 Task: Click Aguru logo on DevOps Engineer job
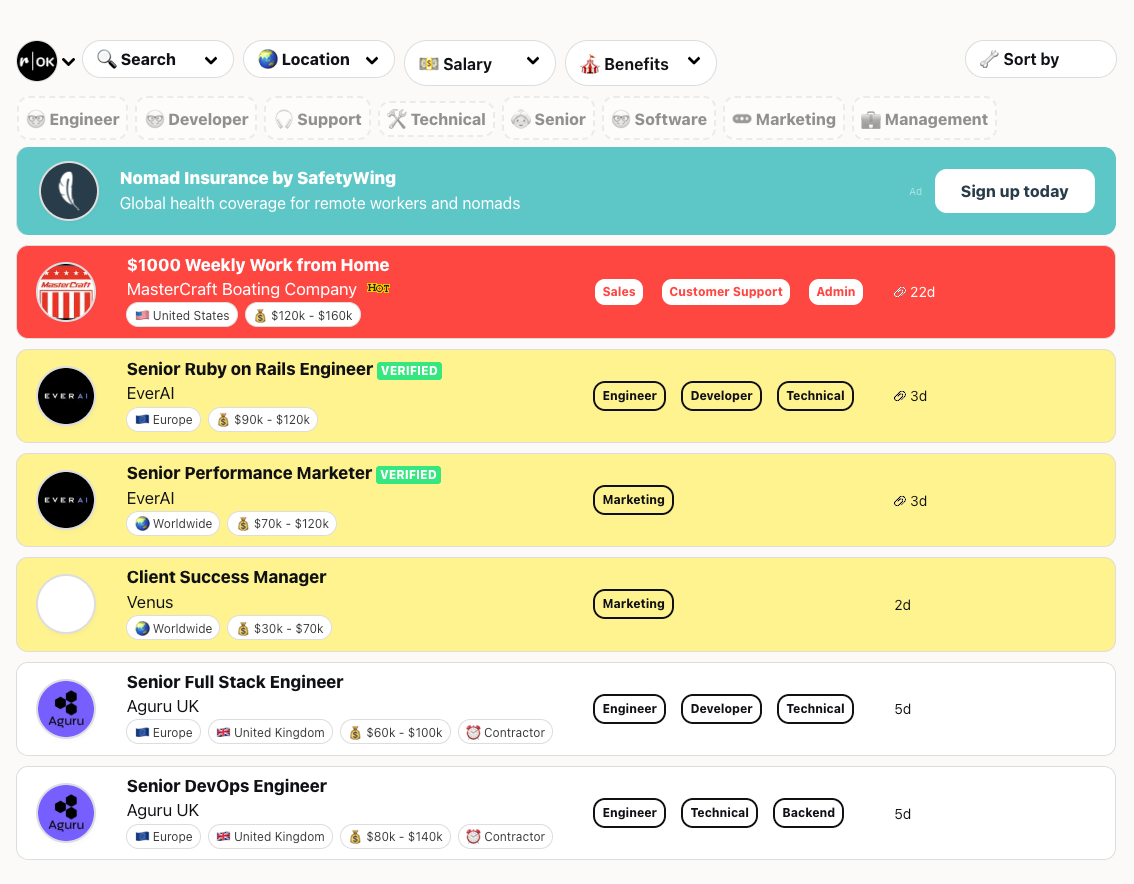(x=66, y=813)
